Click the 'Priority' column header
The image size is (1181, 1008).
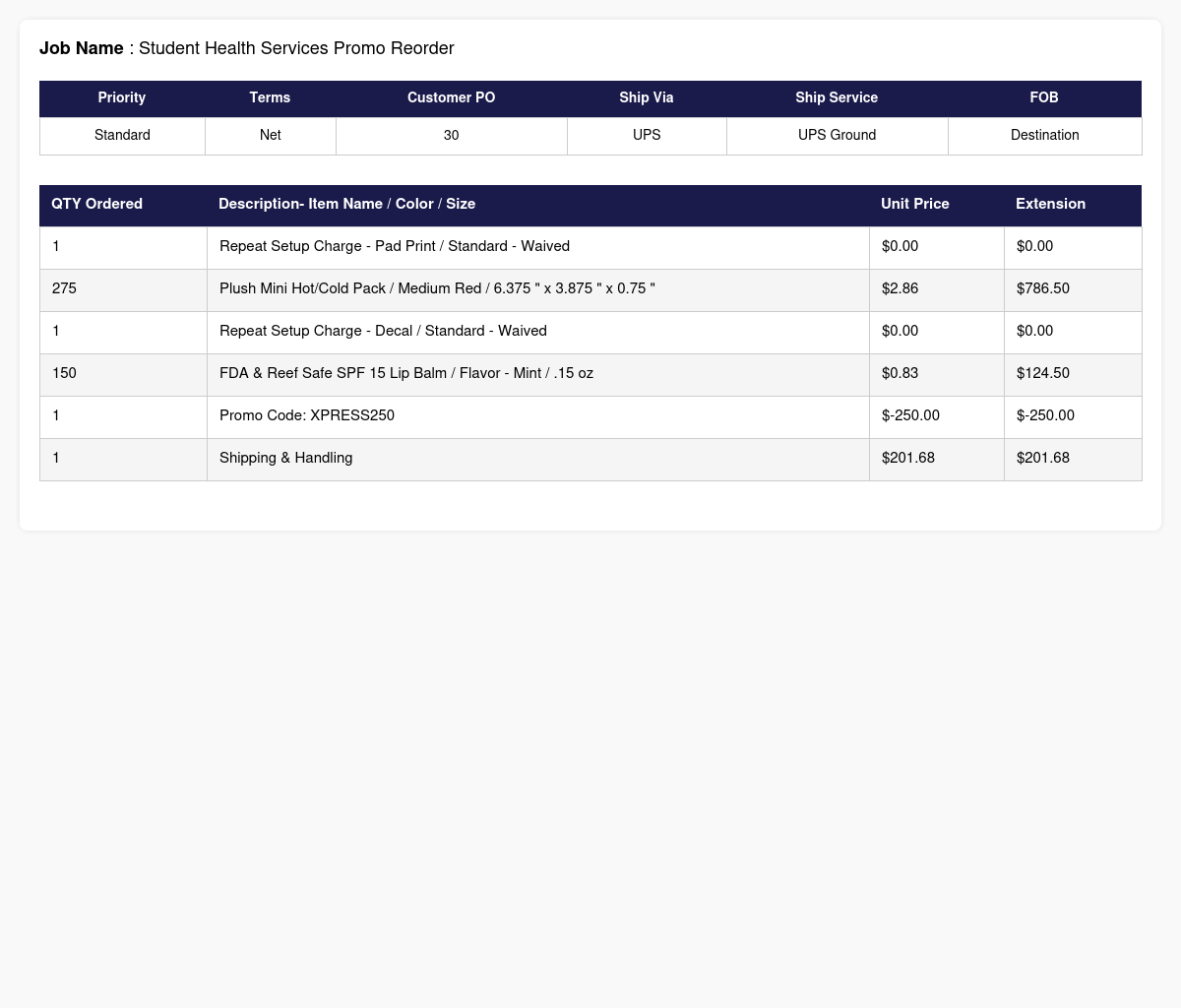pyautogui.click(x=122, y=98)
